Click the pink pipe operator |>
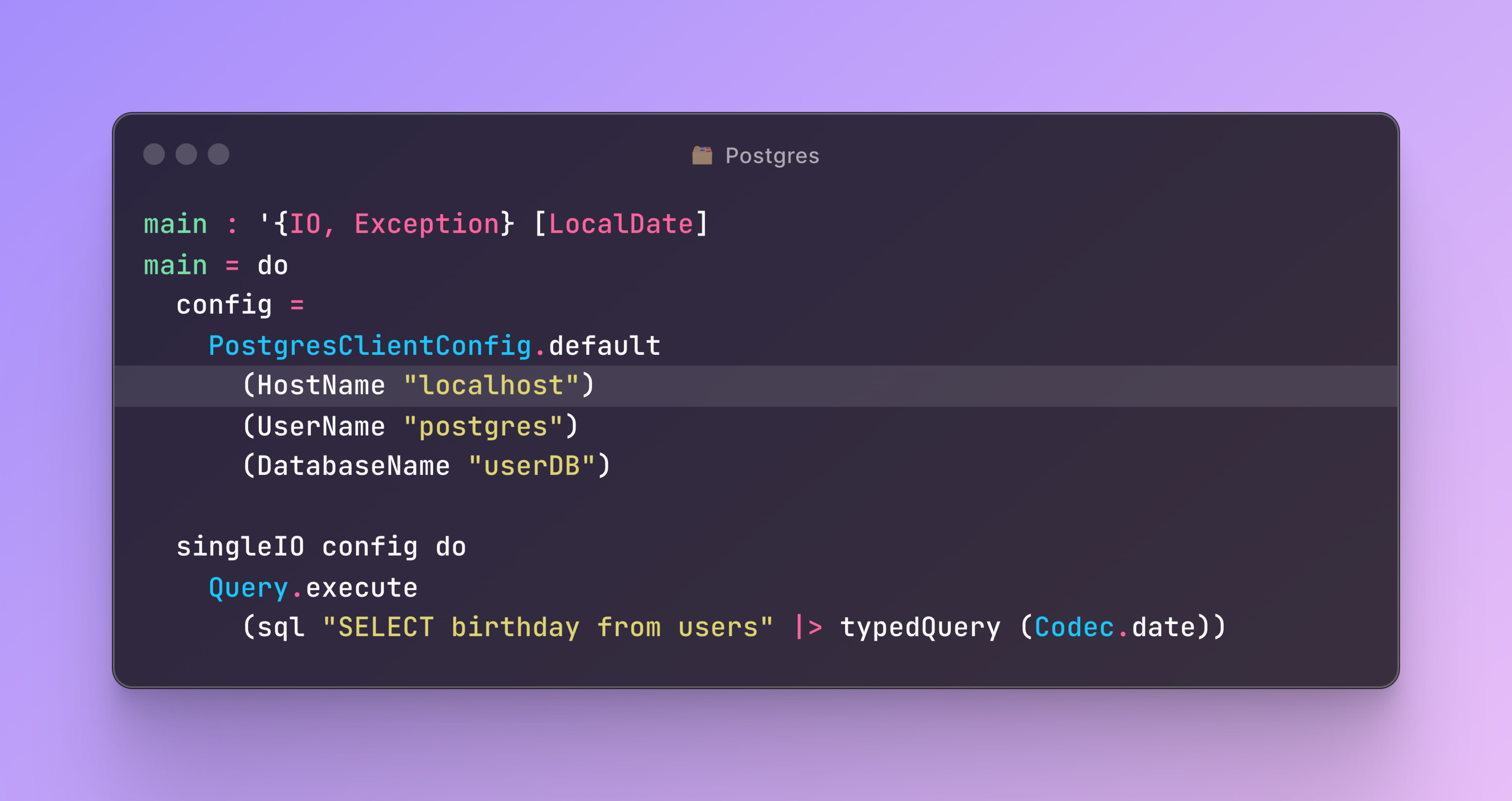Image resolution: width=1512 pixels, height=801 pixels. click(x=808, y=627)
